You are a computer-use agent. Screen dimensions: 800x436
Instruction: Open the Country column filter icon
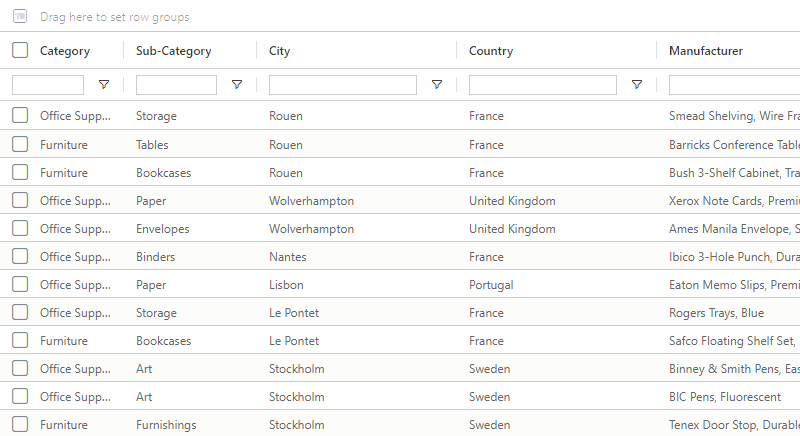(637, 85)
